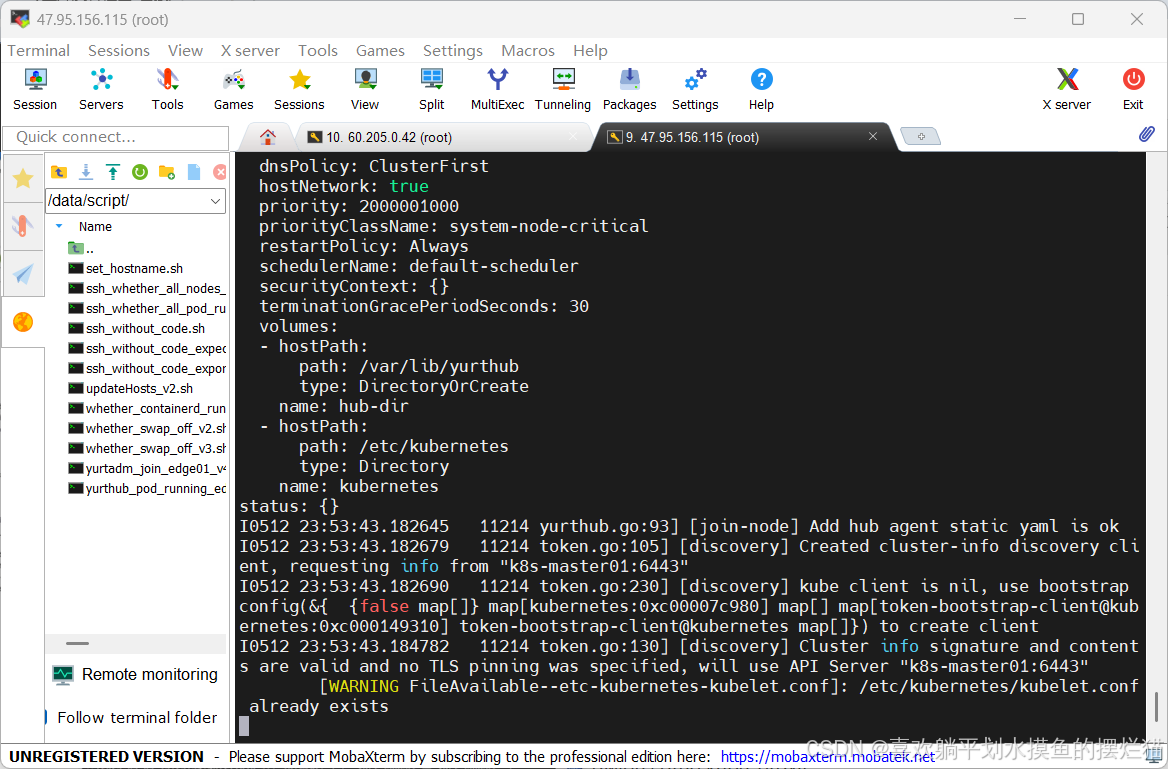This screenshot has height=769, width=1168.
Task: Select the globe Sftp sidebar tab
Action: click(23, 322)
